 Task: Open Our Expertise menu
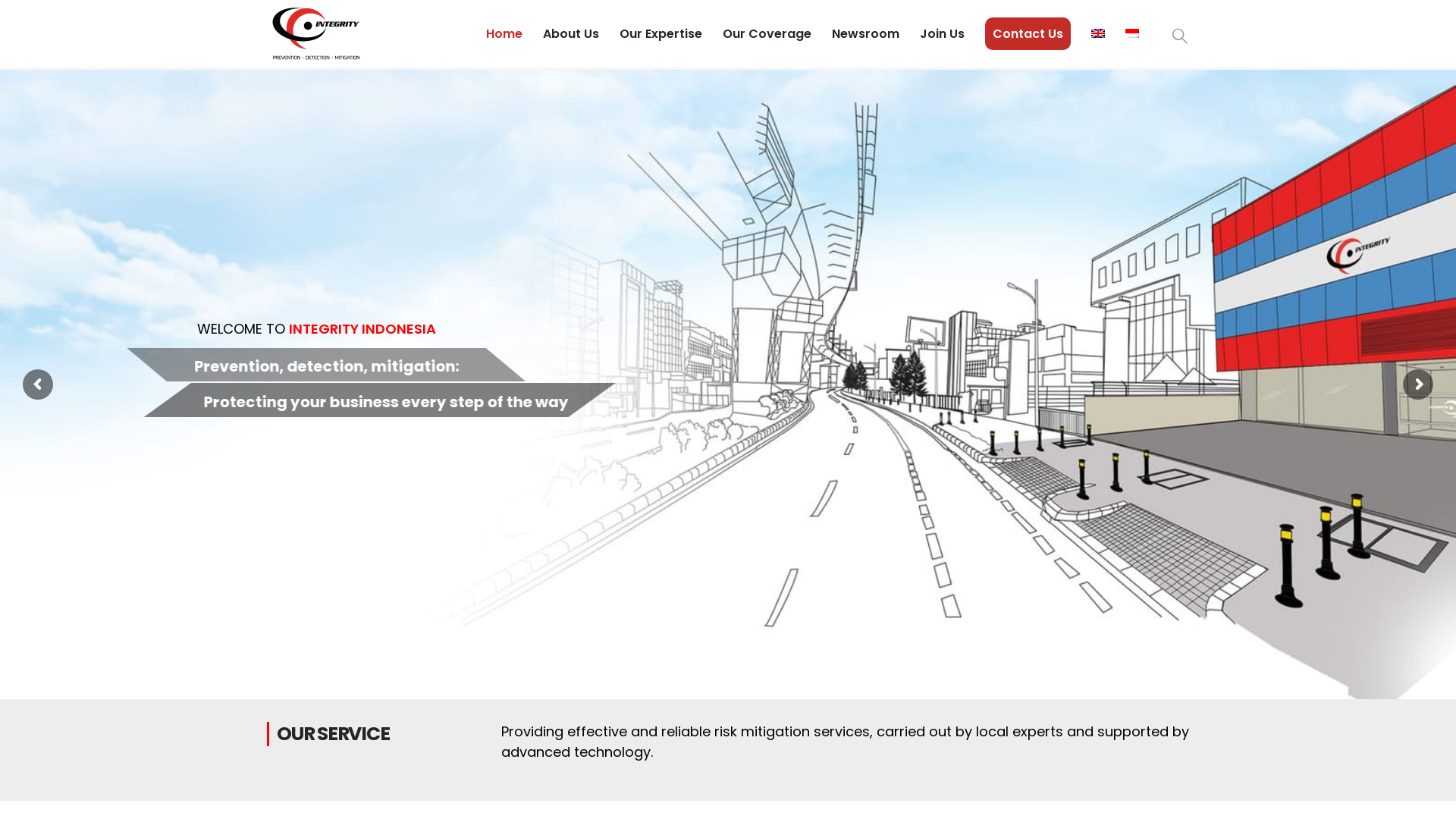point(661,34)
